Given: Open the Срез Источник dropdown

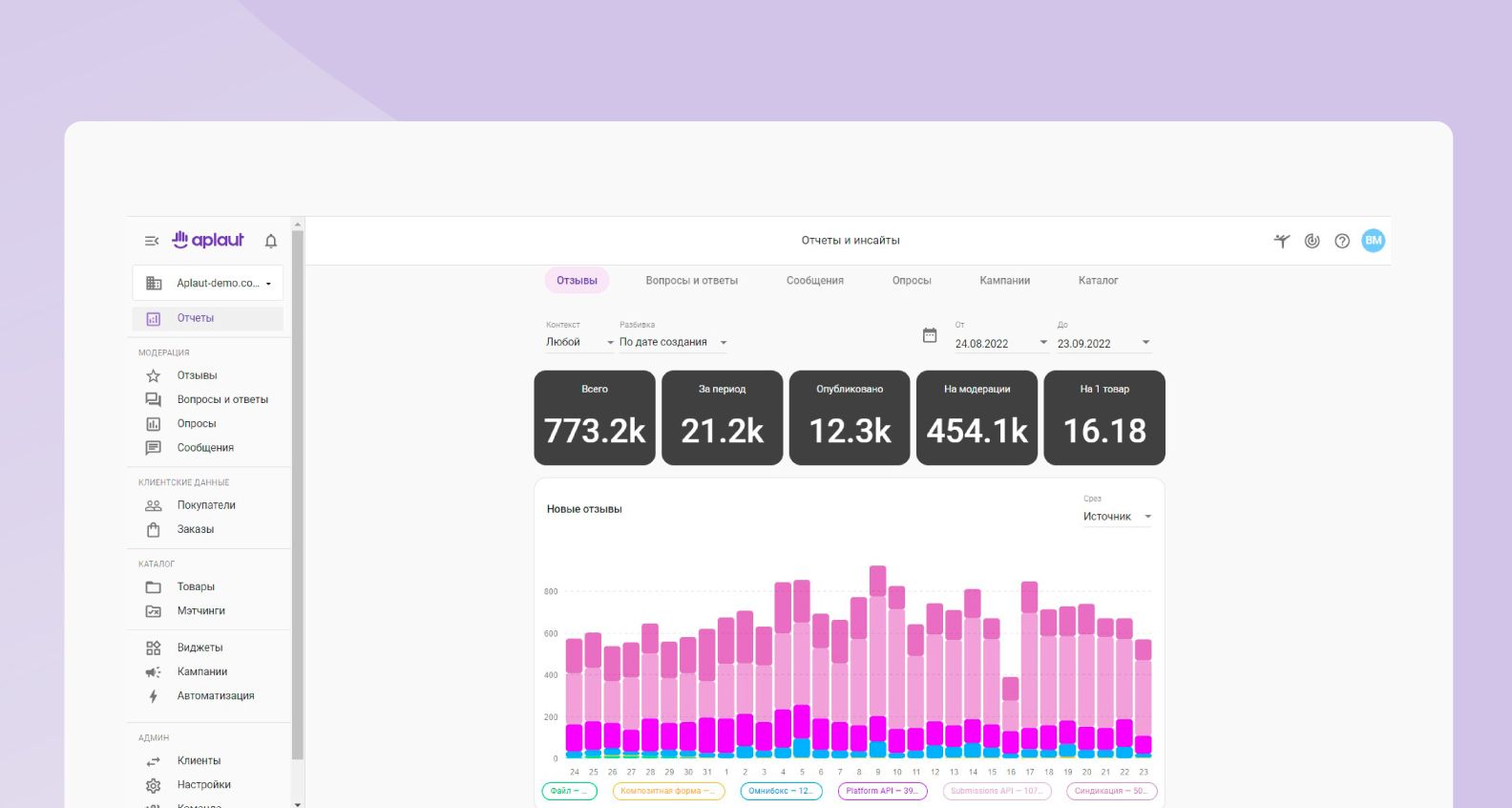Looking at the screenshot, I should tap(1117, 517).
